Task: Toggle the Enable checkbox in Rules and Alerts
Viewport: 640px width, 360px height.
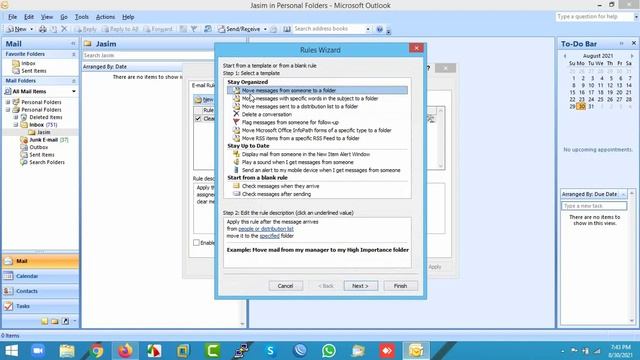Action: pos(196,242)
